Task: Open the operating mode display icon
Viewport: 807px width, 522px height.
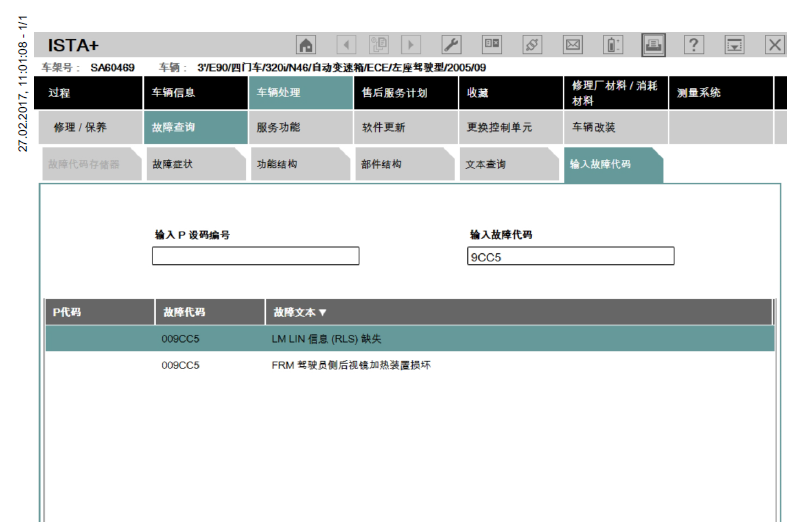Action: 492,45
